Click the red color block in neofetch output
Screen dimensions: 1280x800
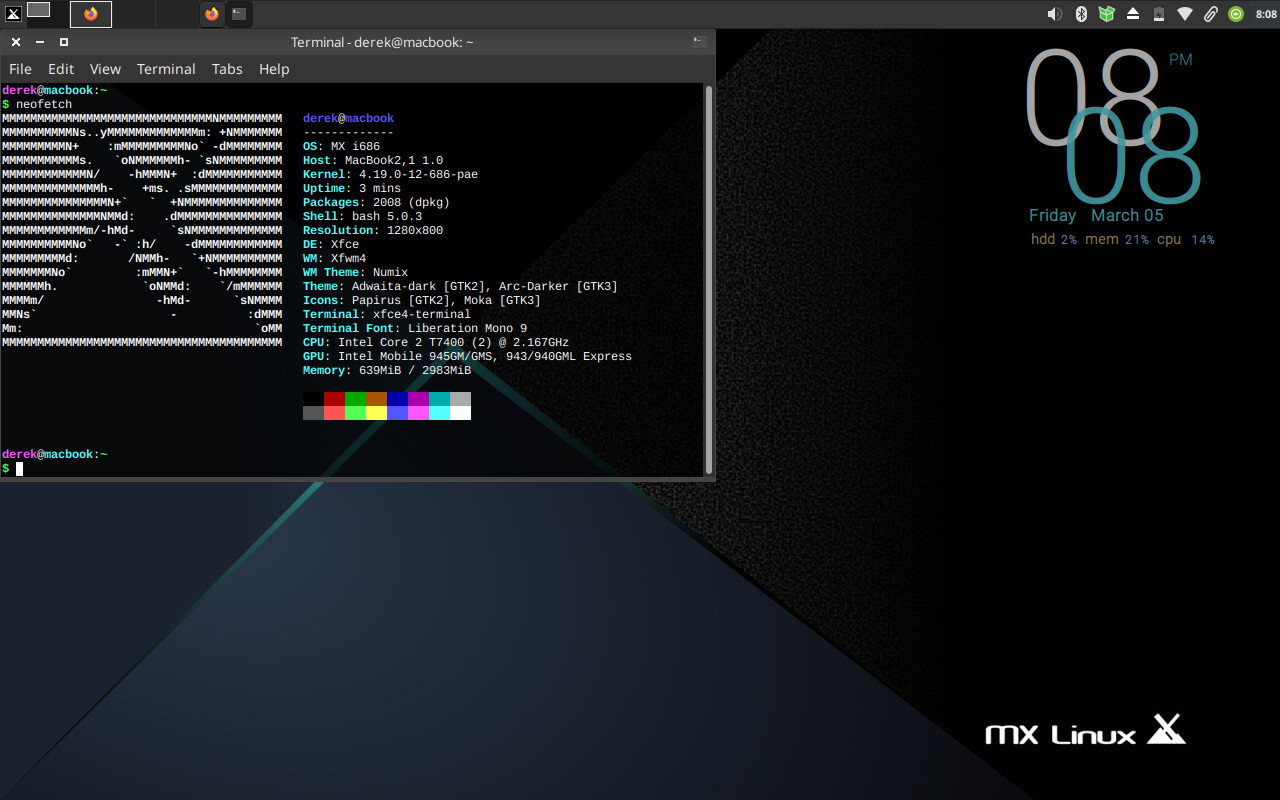point(334,398)
